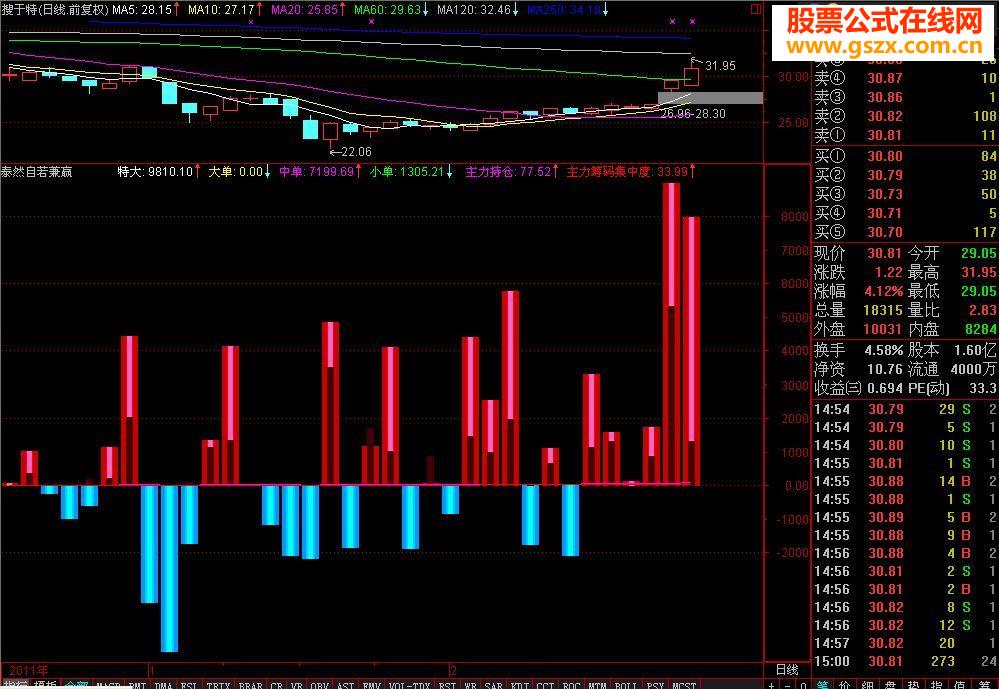Click the plus zoom button
Viewport: 999px width, 689px height.
click(771, 686)
